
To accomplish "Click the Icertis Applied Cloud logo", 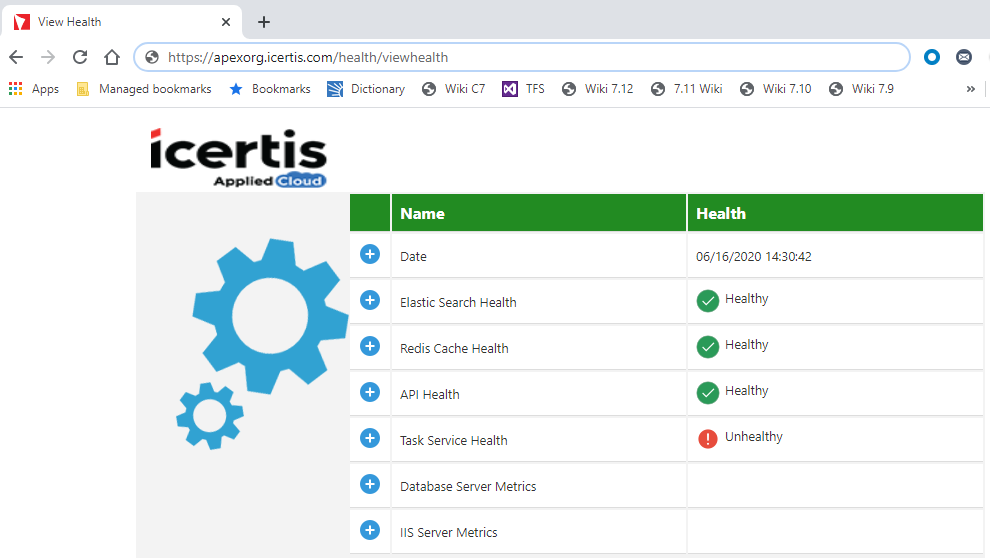I will click(x=239, y=156).
